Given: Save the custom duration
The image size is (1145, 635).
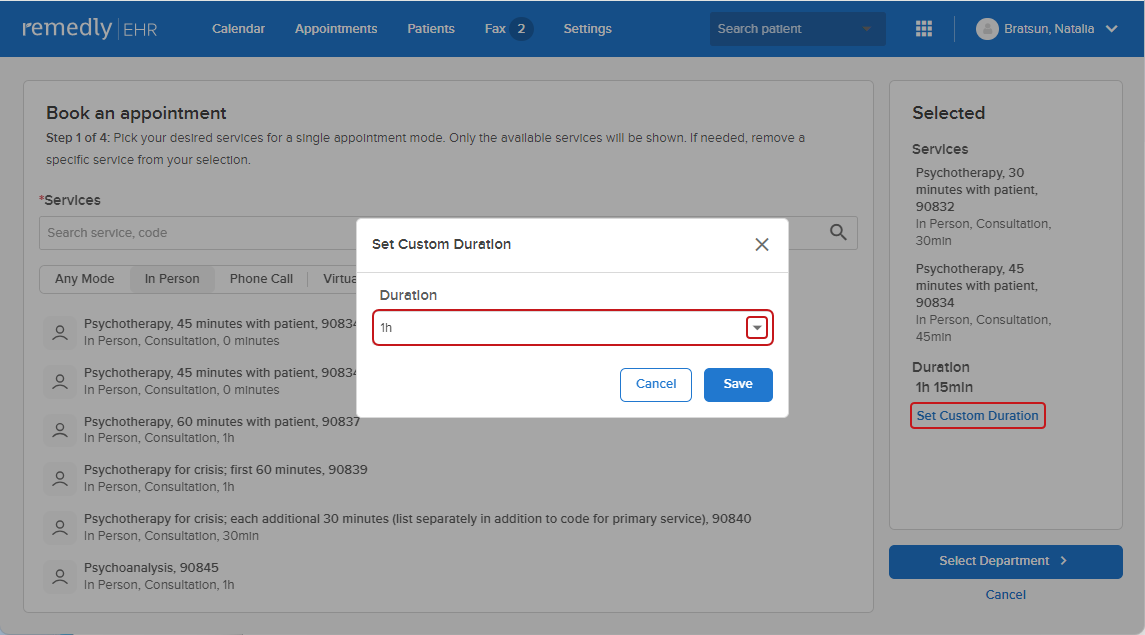Looking at the screenshot, I should (x=738, y=384).
